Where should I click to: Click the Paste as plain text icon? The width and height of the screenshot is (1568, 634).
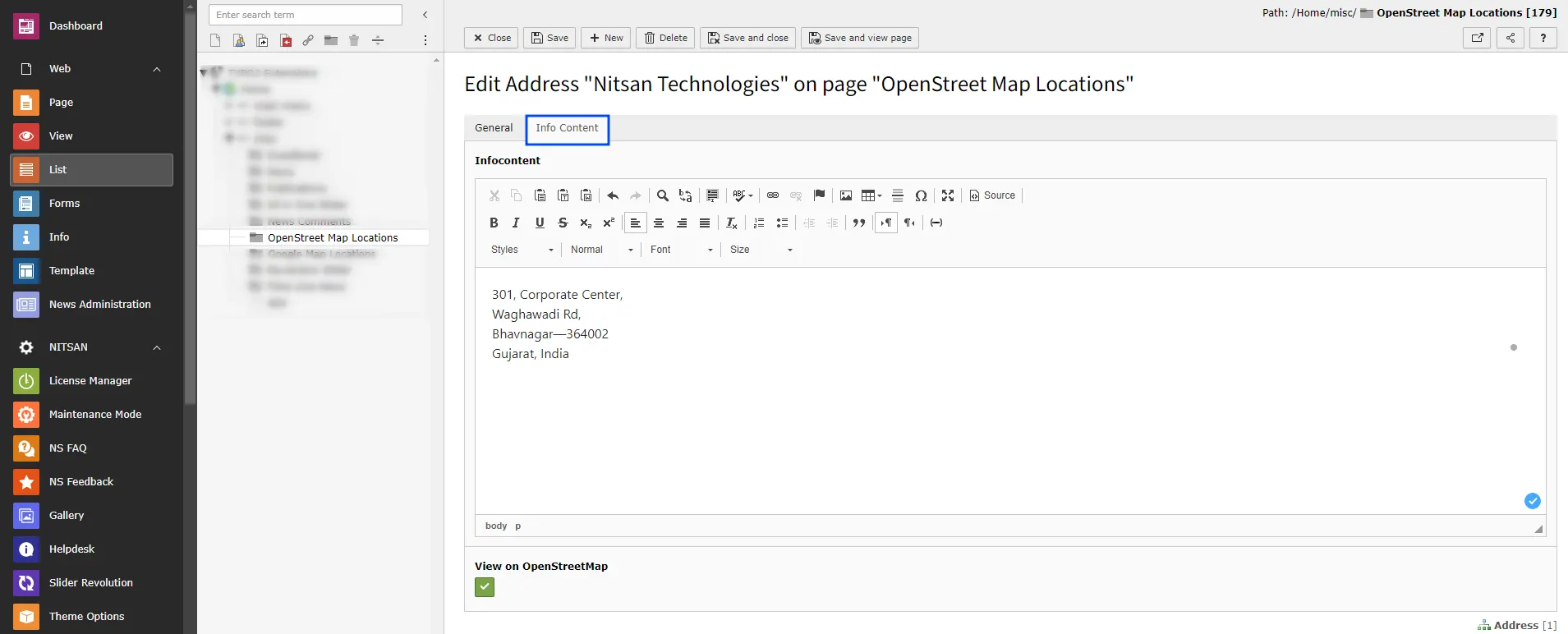563,195
